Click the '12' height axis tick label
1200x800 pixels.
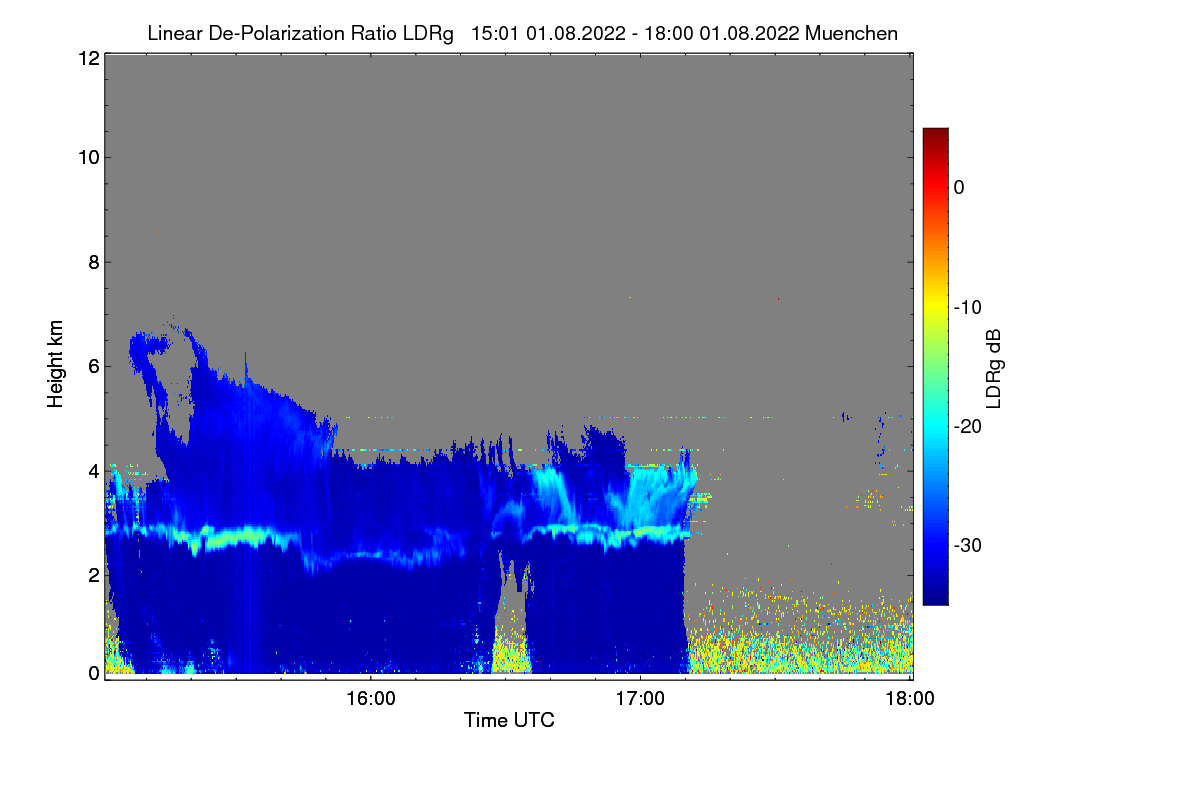[x=87, y=59]
